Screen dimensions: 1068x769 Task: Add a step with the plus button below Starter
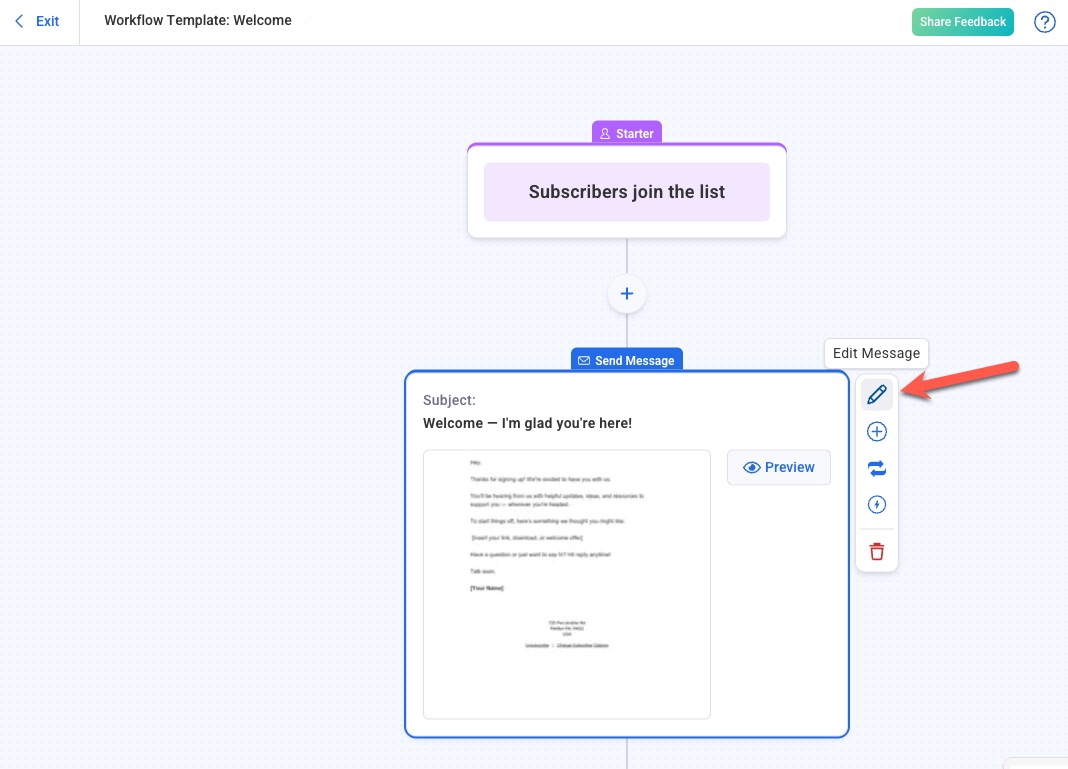click(627, 294)
